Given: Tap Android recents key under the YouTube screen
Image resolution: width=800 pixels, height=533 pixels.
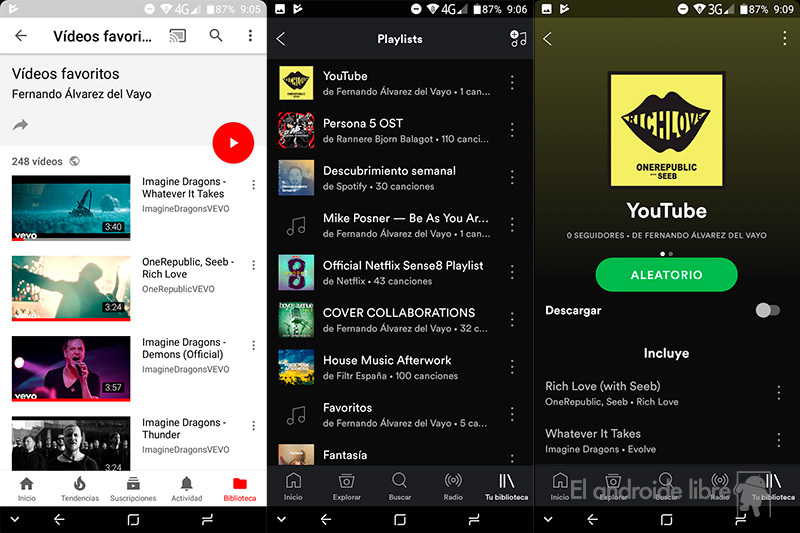Looking at the screenshot, I should pyautogui.click(x=207, y=520).
